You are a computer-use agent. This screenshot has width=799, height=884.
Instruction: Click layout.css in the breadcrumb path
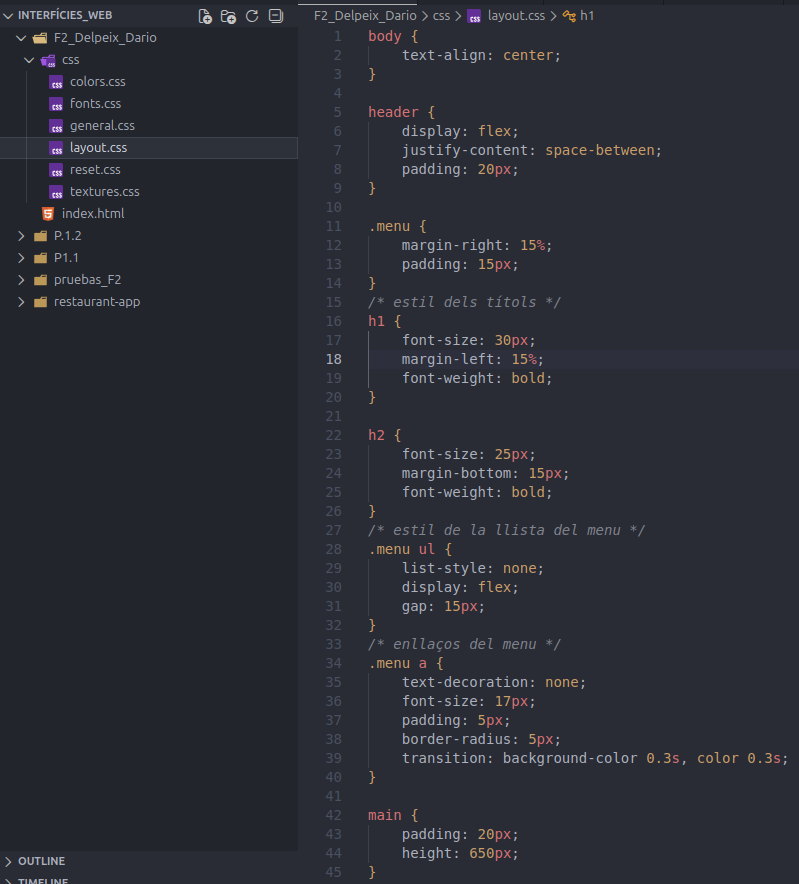516,16
